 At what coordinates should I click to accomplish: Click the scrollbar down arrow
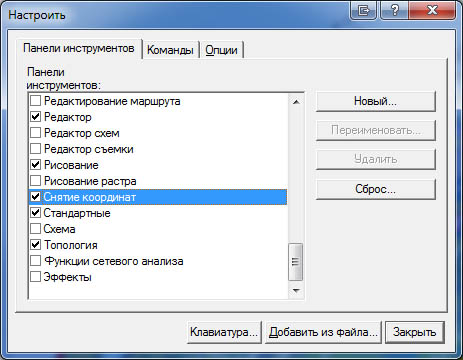coord(296,291)
